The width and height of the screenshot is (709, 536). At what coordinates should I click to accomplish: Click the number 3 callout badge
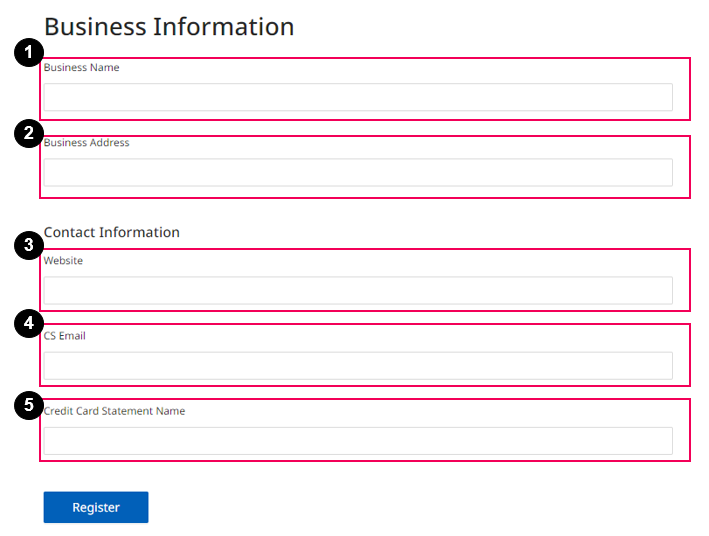click(29, 246)
